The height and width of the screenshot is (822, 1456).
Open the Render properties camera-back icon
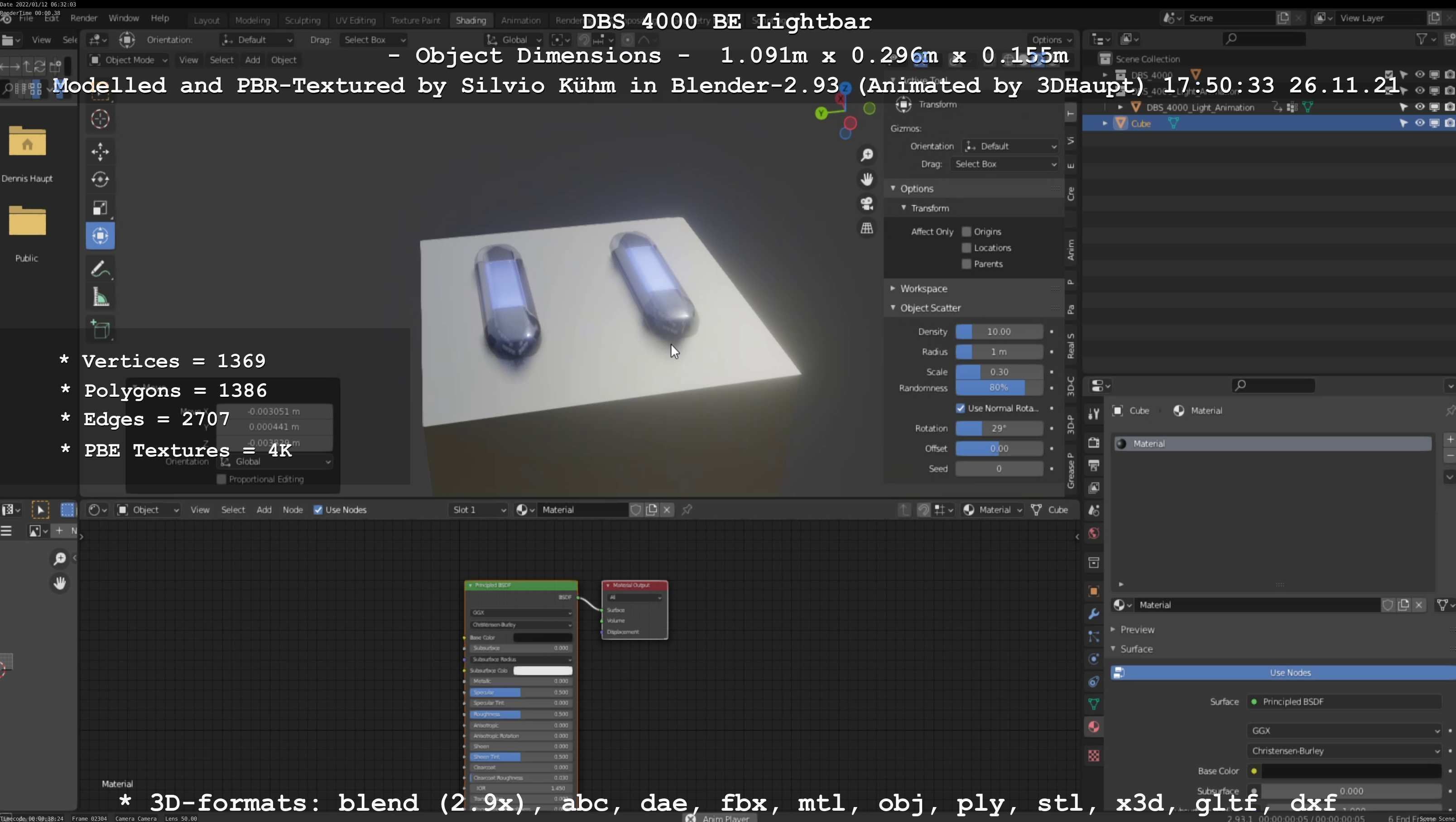click(1094, 442)
